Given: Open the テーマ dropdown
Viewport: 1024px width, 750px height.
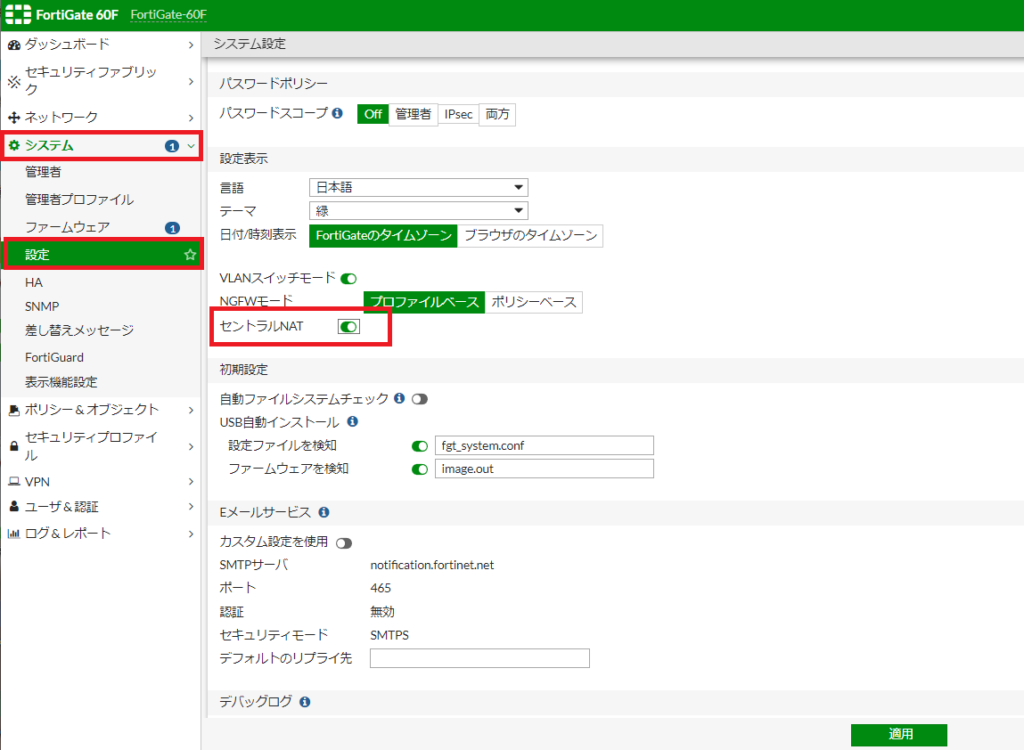Looking at the screenshot, I should point(418,210).
